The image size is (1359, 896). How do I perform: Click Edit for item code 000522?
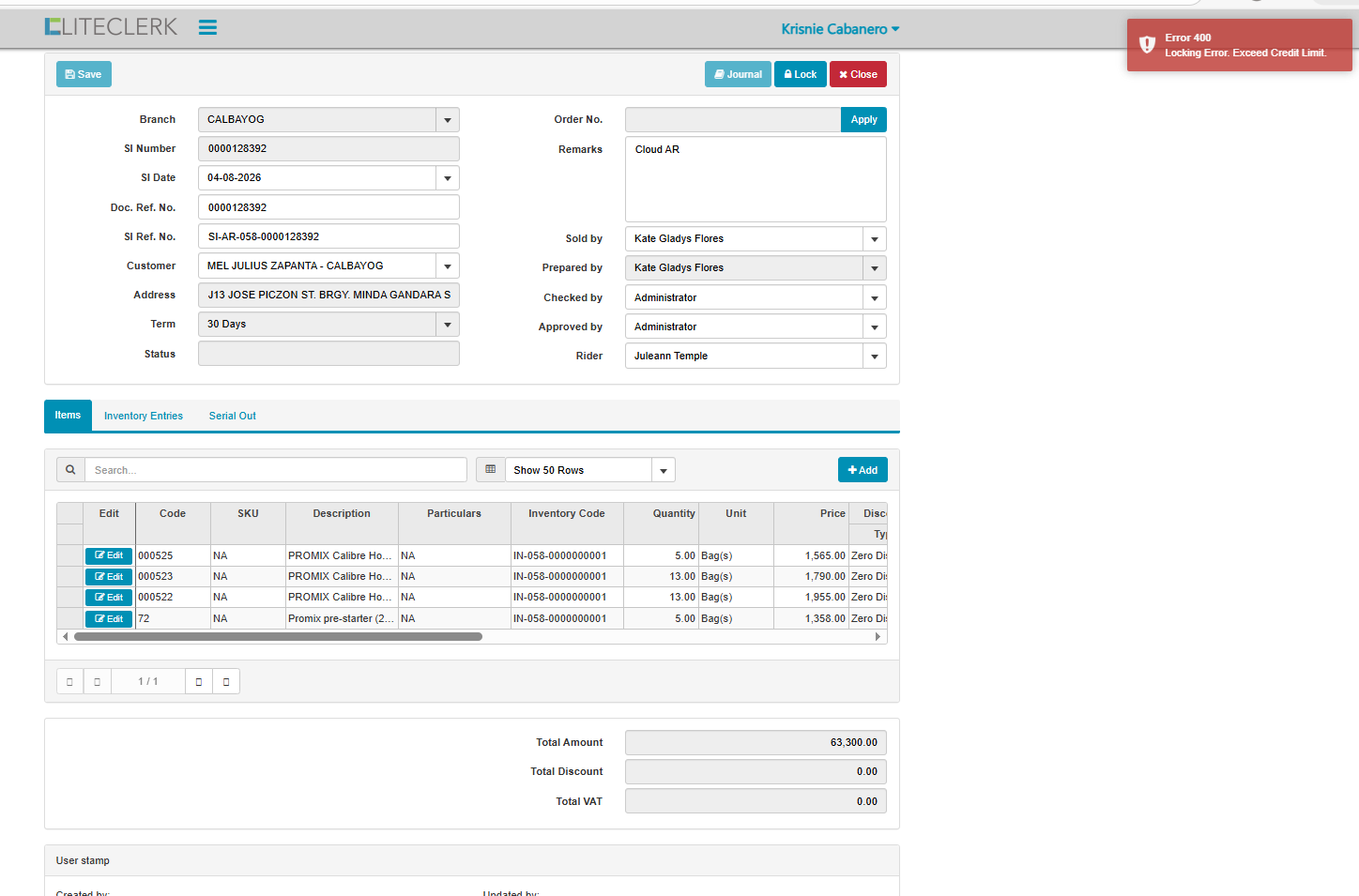click(109, 598)
